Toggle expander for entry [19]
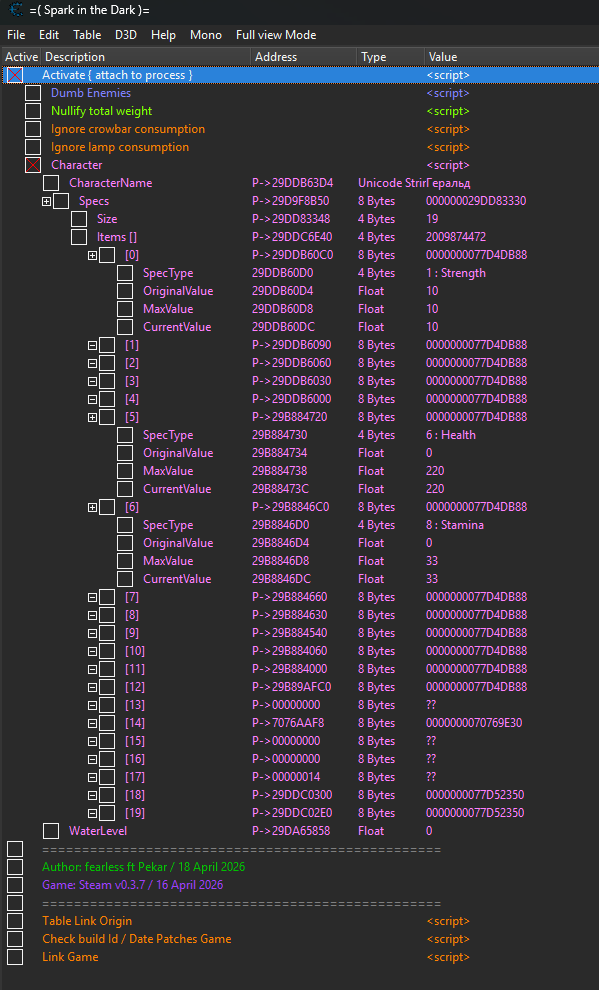Viewport: 599px width, 990px height. [92, 813]
